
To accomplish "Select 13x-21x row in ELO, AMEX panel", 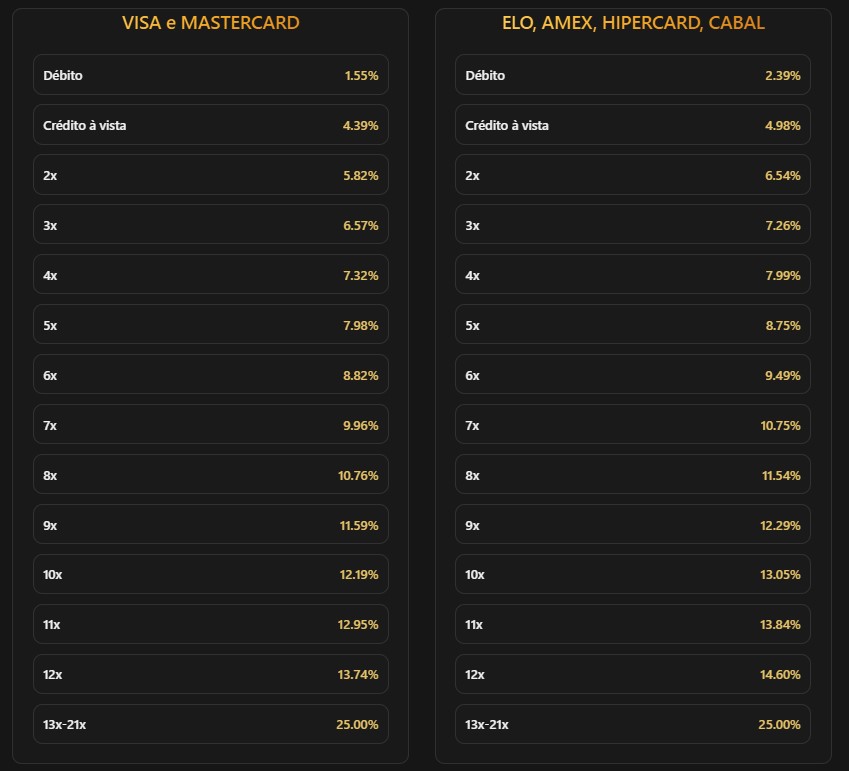I will tap(633, 724).
